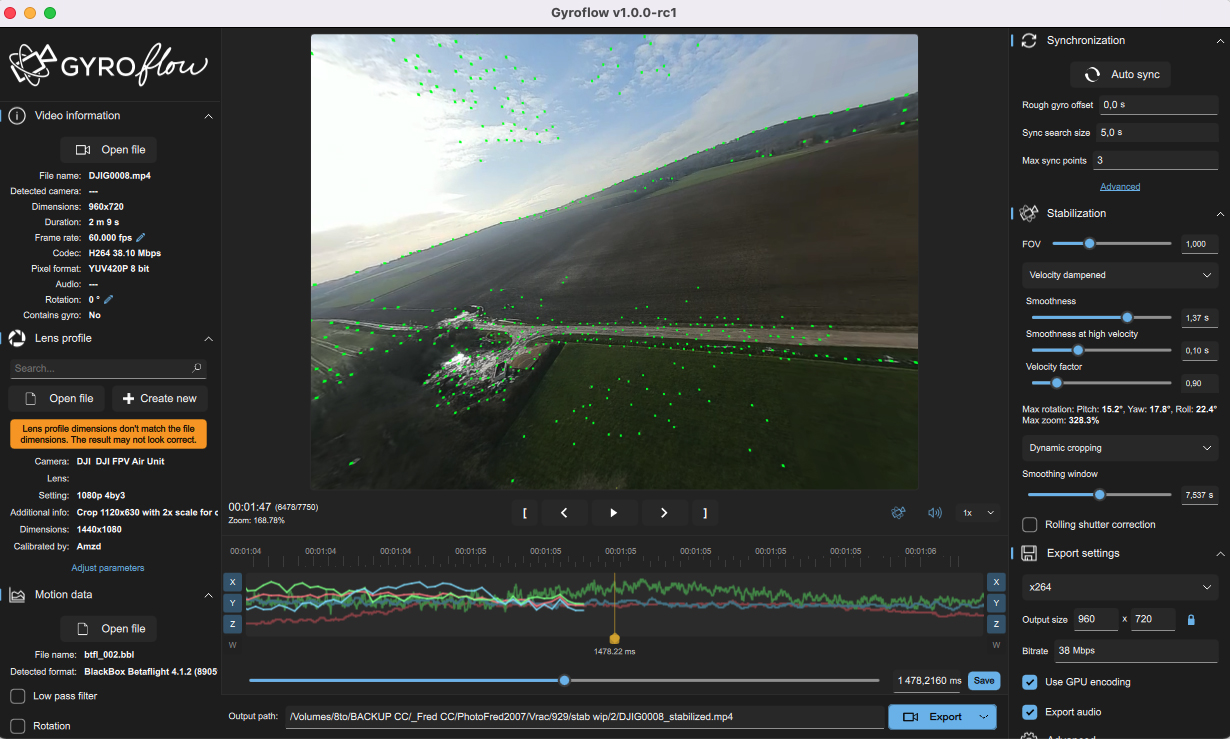
Task: Click the Motion data section icon
Action: [17, 595]
